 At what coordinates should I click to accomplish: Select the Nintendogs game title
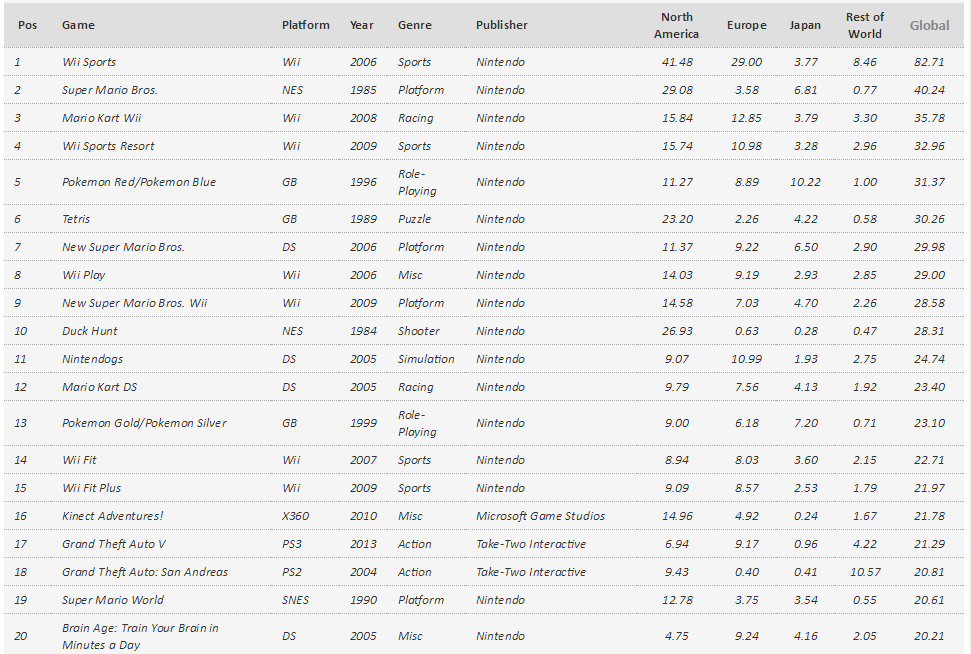point(92,359)
